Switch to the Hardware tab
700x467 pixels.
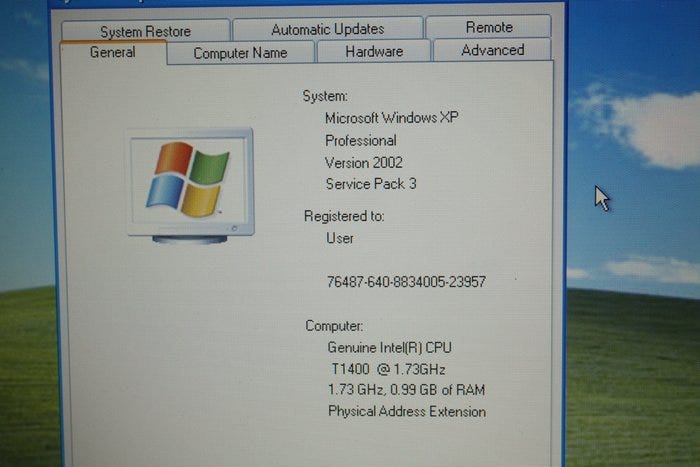[374, 51]
